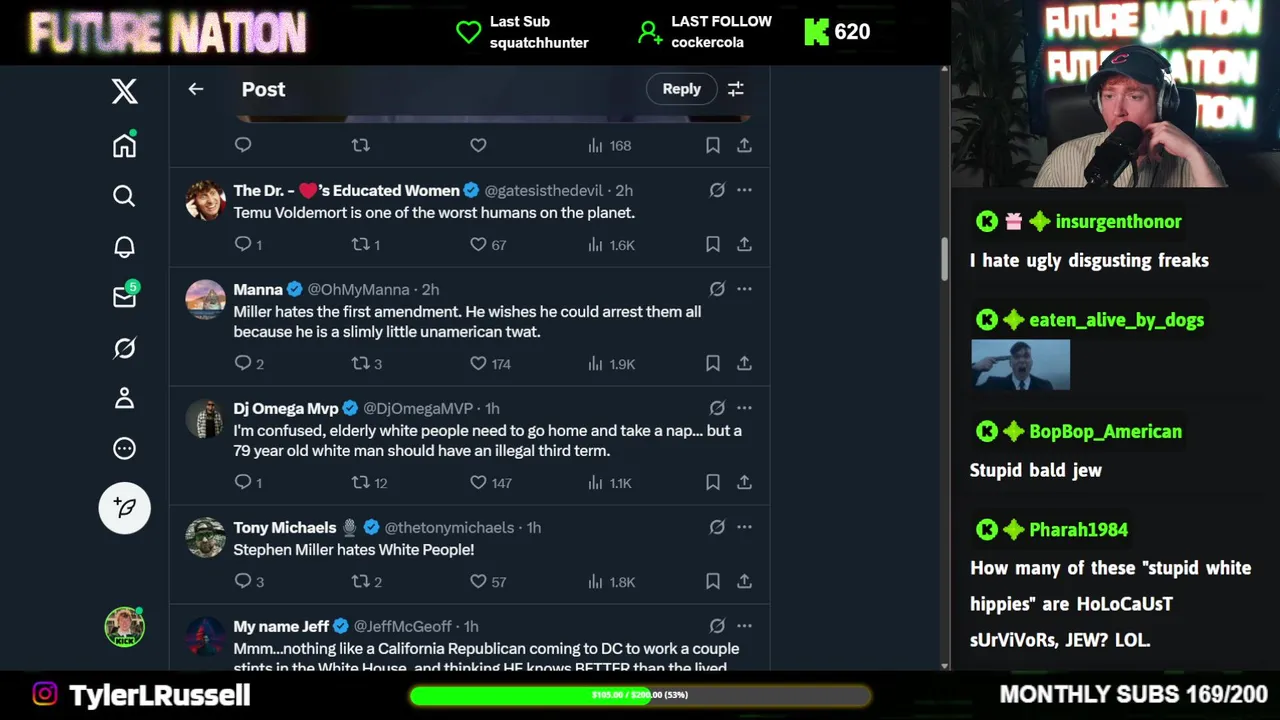This screenshot has width=1280, height=720.
Task: Open the profile person icon
Action: click(x=124, y=398)
